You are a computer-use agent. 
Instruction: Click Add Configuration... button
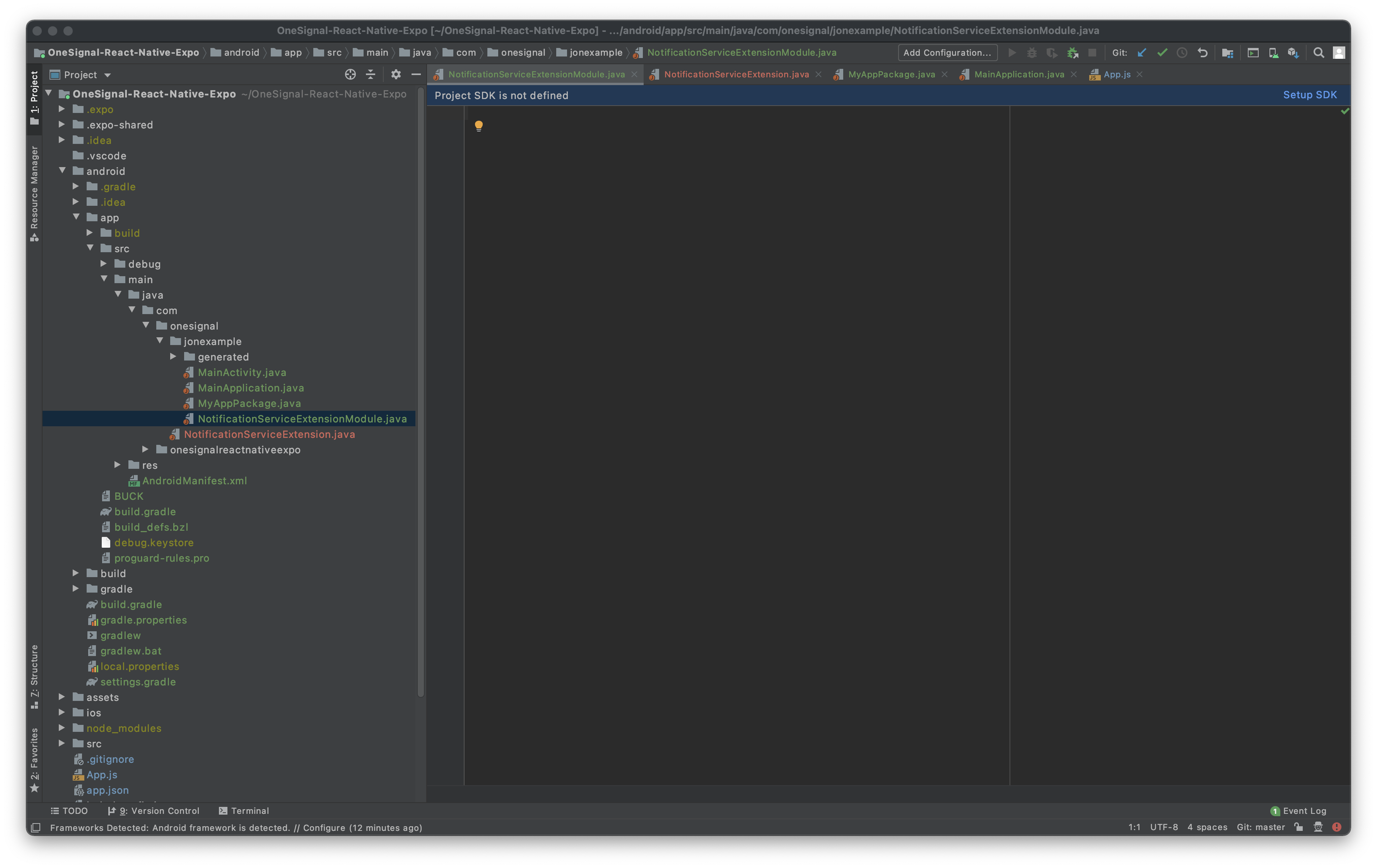947,53
